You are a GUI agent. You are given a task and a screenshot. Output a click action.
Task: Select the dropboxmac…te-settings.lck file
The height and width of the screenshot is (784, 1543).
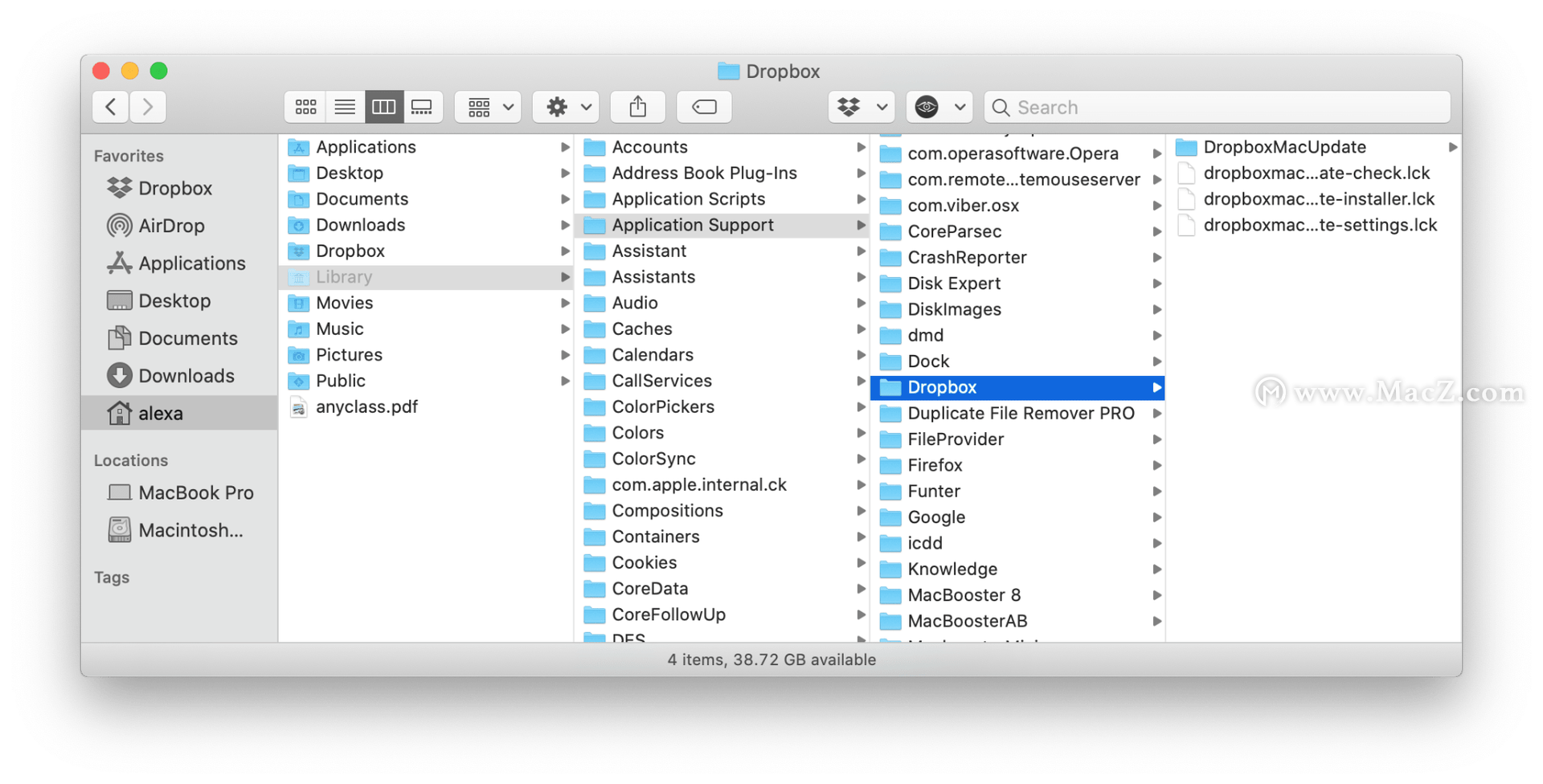[1315, 225]
